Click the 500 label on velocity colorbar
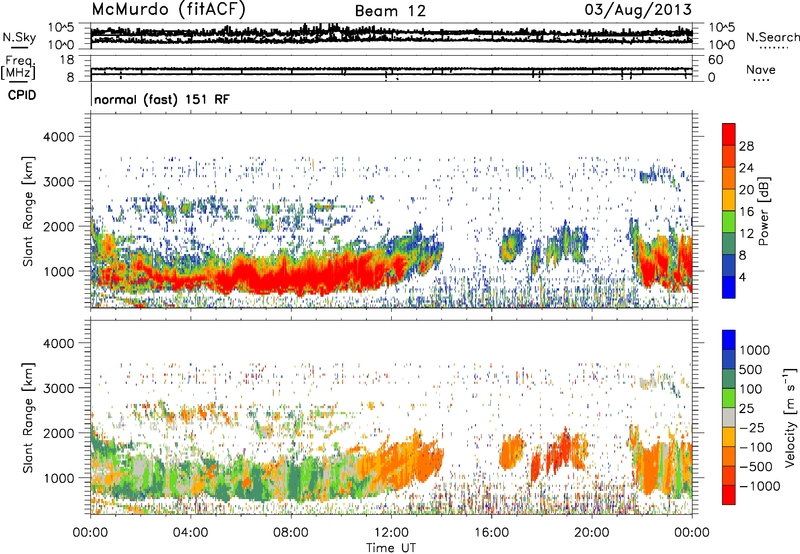Screen dimensions: 800x554 [753, 369]
